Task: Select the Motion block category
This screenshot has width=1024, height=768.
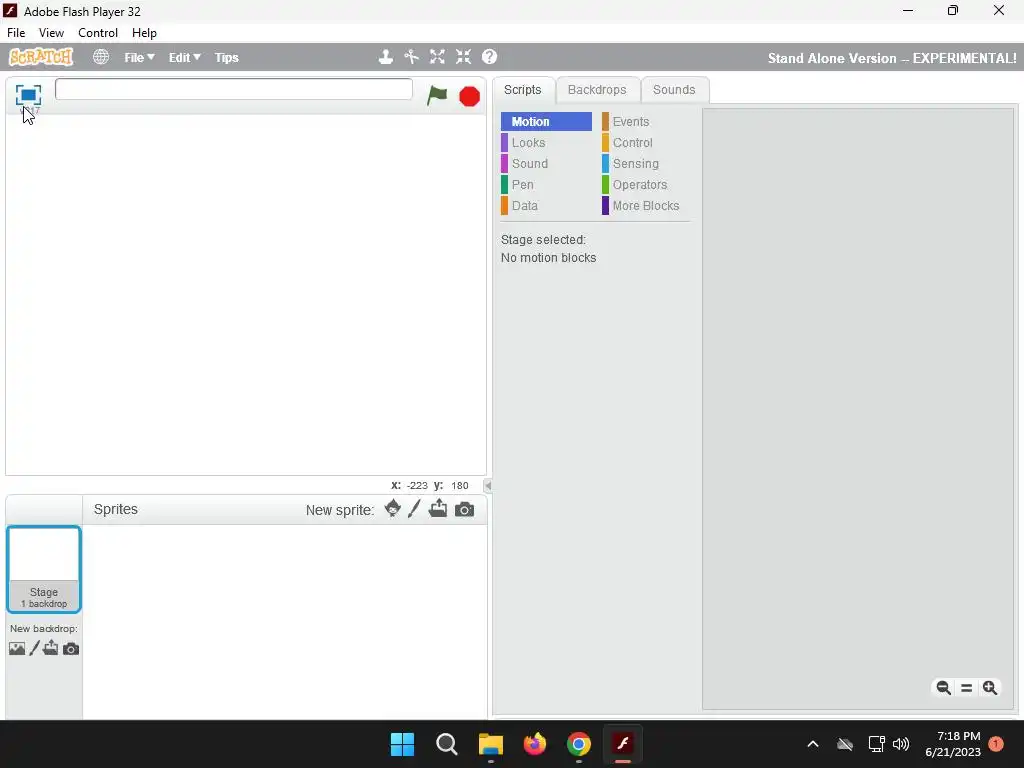Action: tap(546, 121)
